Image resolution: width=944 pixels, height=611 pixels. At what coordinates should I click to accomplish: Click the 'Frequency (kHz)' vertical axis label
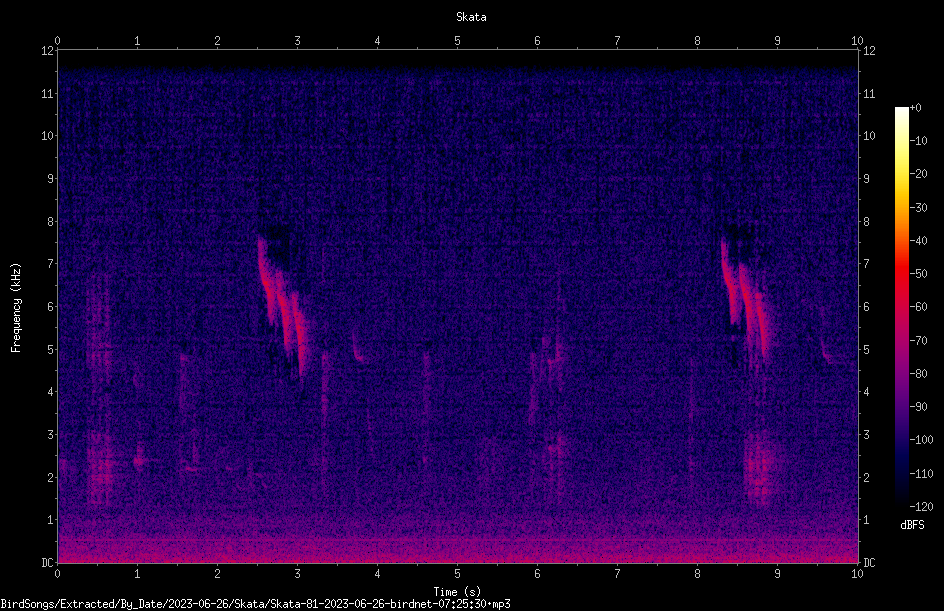16,308
